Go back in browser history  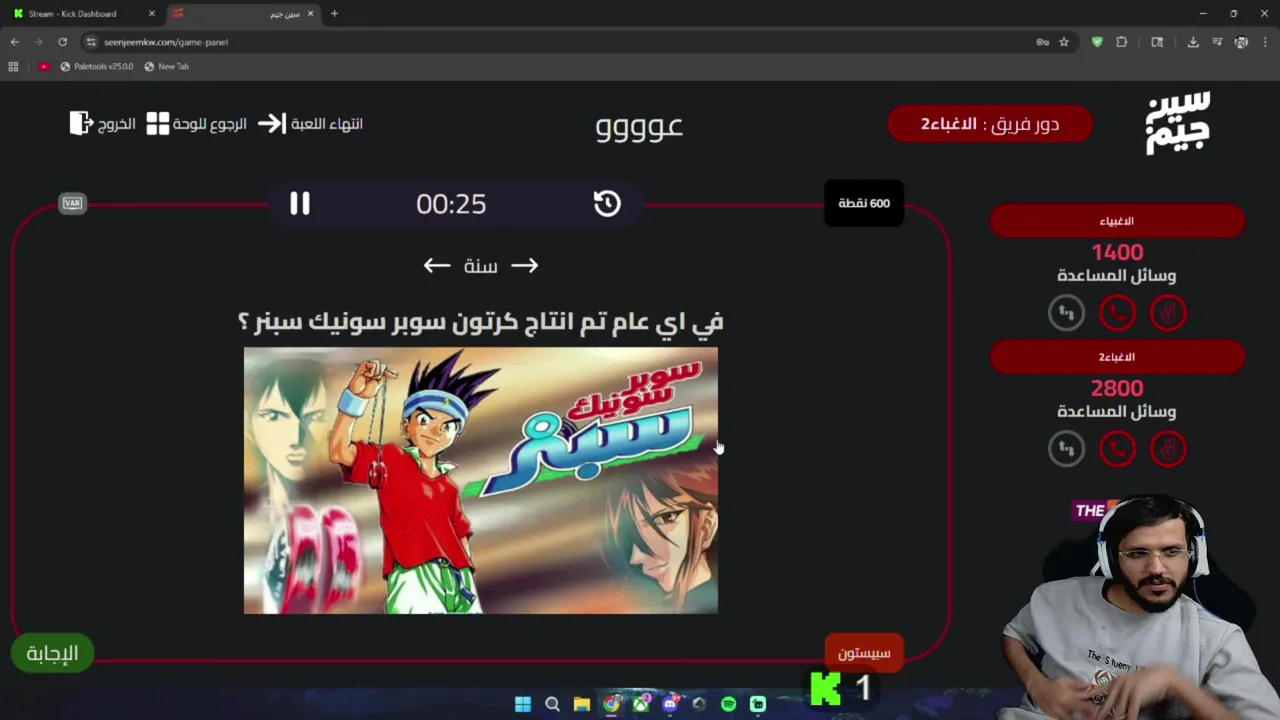point(14,42)
